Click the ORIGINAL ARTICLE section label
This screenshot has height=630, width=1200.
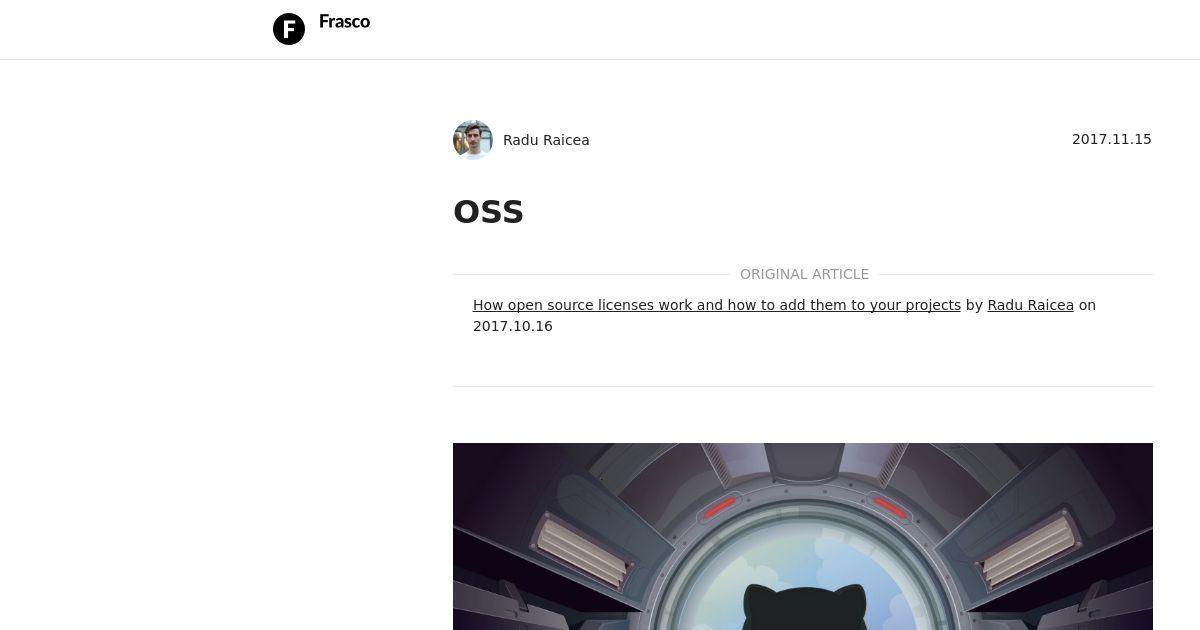(804, 274)
